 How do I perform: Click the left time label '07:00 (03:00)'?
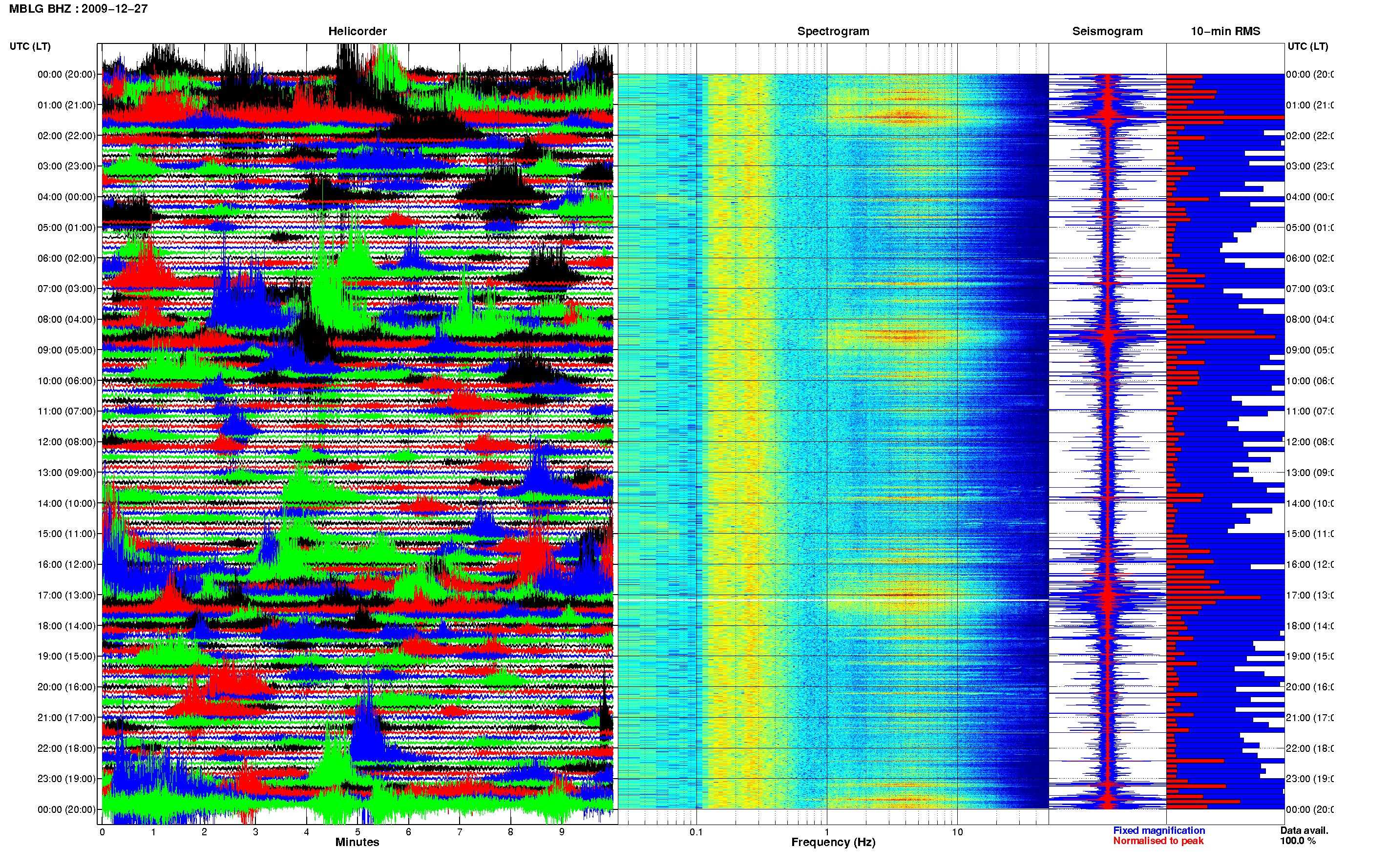coord(66,288)
